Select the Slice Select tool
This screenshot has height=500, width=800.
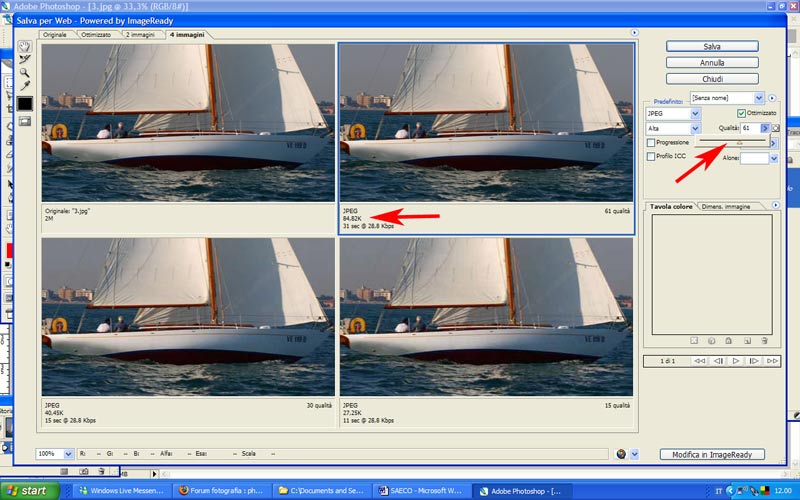[x=25, y=60]
